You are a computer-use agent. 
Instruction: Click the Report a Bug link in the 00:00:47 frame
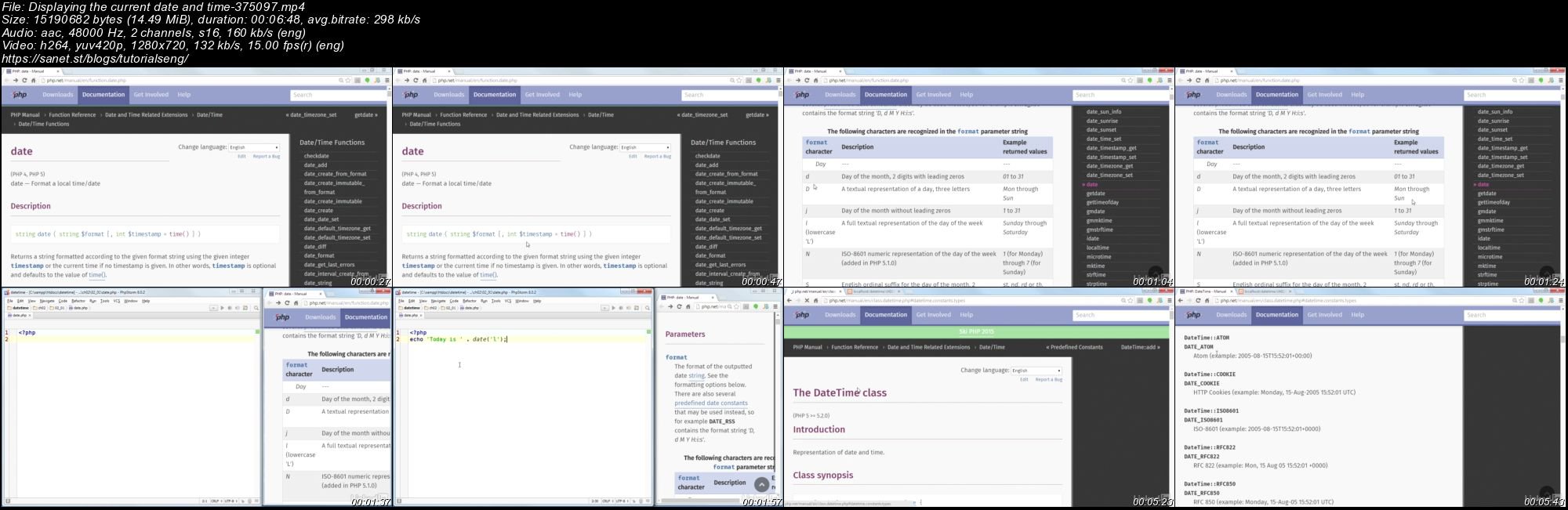(658, 157)
